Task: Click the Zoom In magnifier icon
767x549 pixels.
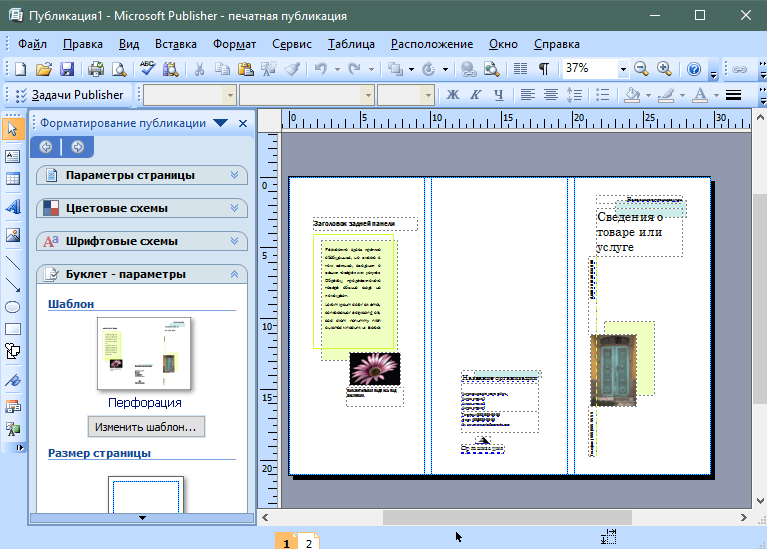Action: tap(662, 69)
